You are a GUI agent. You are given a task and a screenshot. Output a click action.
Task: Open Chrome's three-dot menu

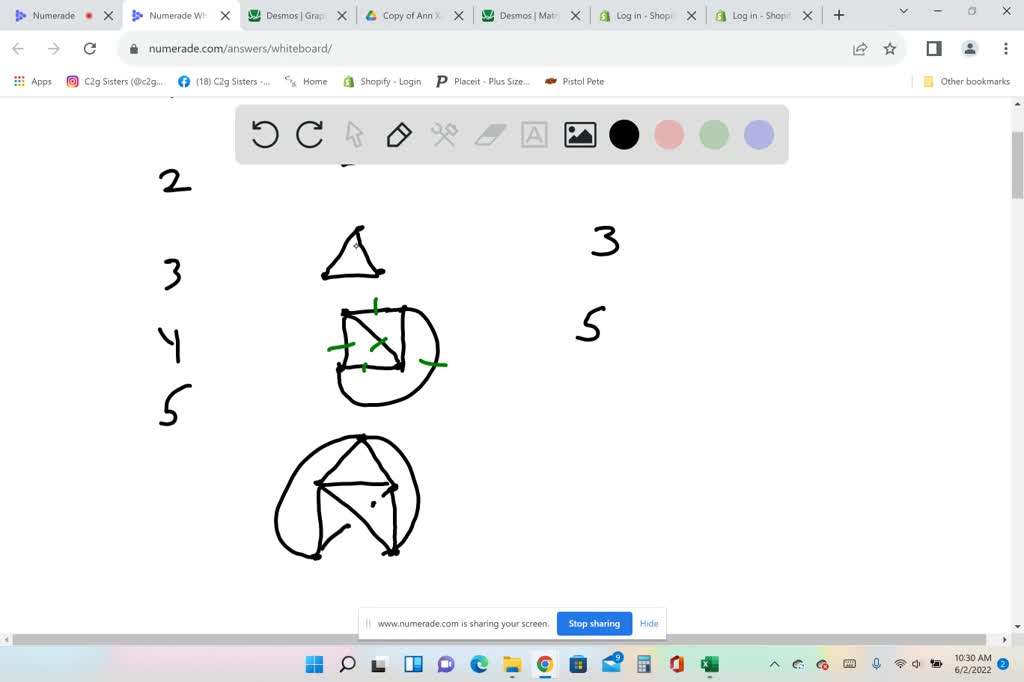coord(1005,48)
